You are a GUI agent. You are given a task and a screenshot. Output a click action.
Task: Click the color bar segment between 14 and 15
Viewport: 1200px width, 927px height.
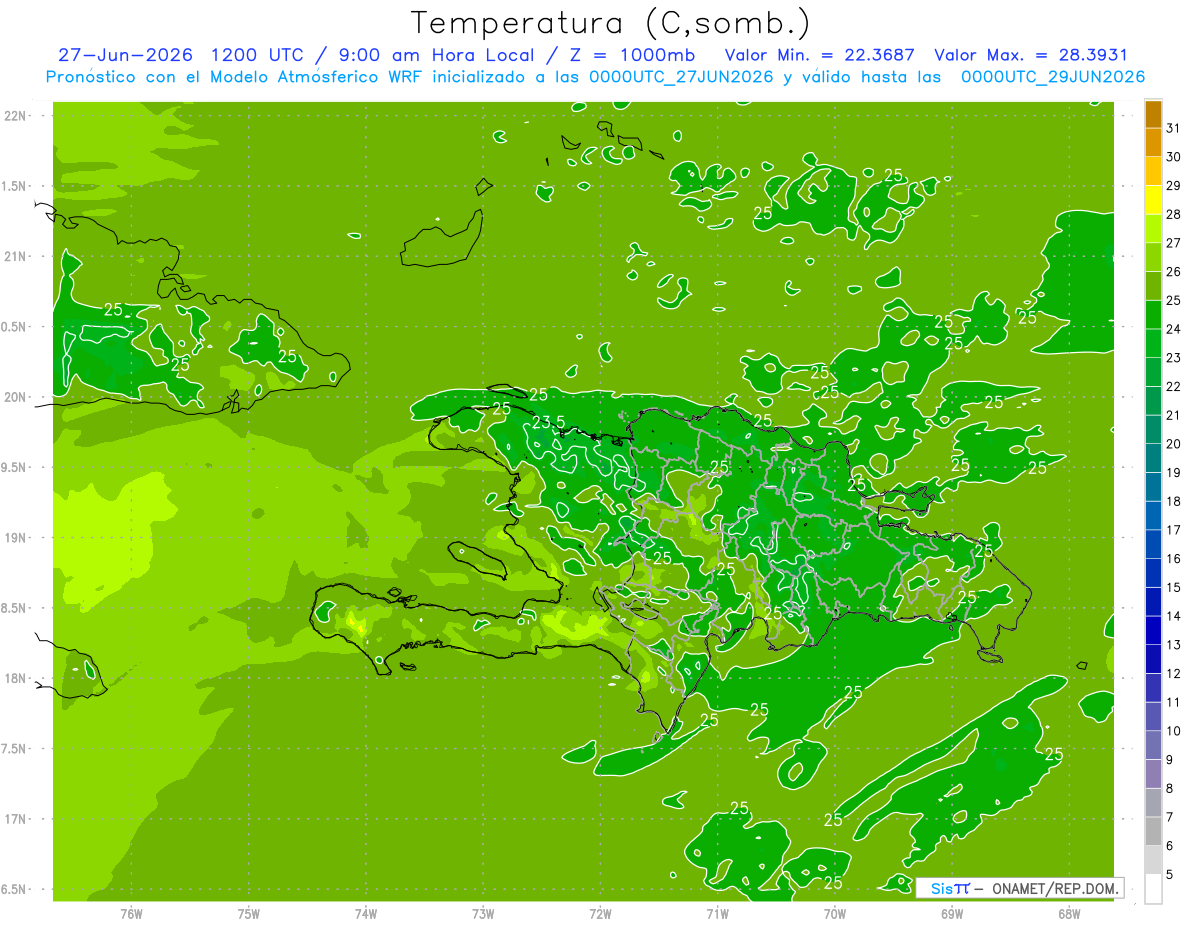click(x=1153, y=602)
